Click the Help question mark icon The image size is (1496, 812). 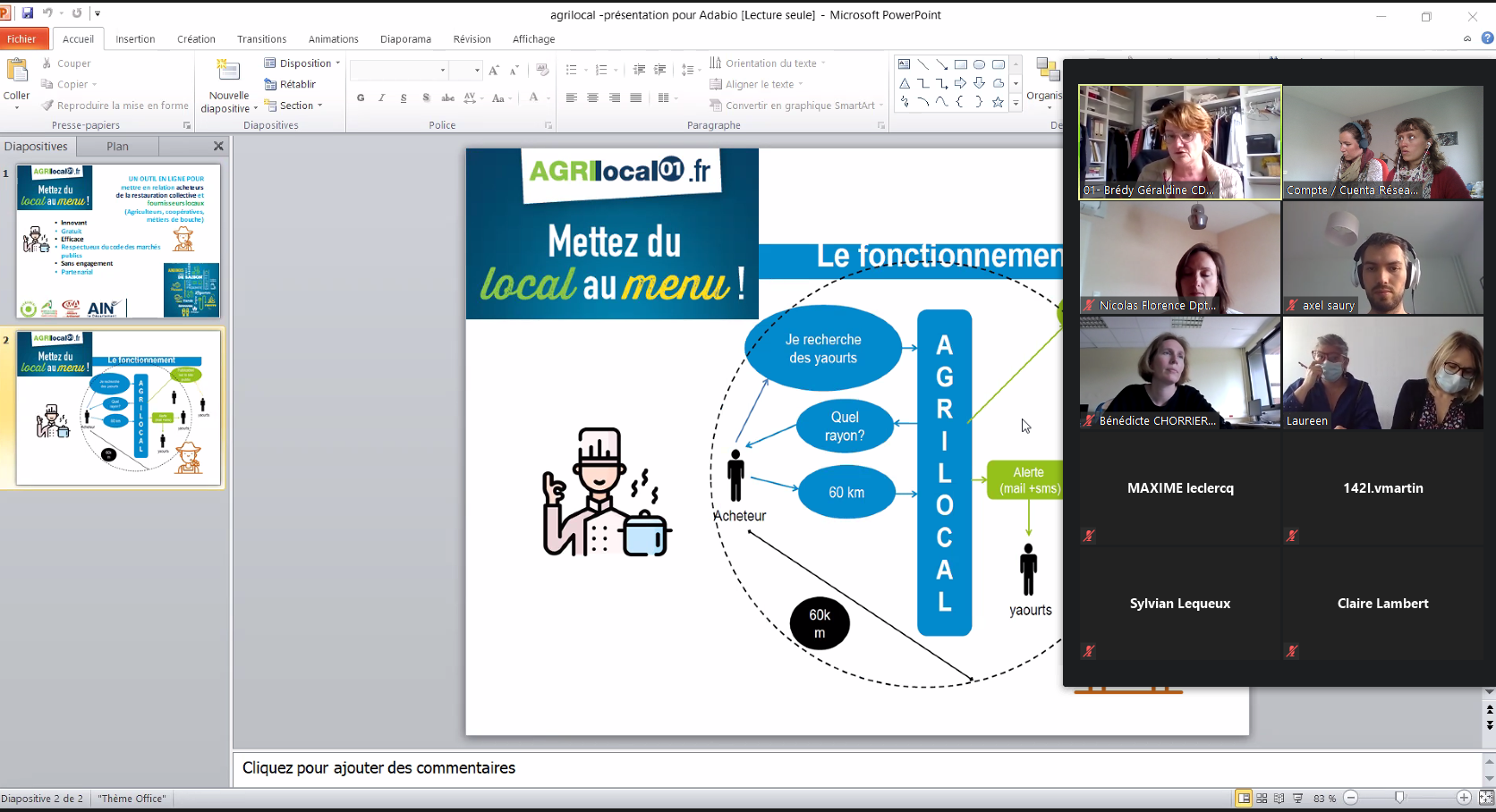click(x=1487, y=38)
